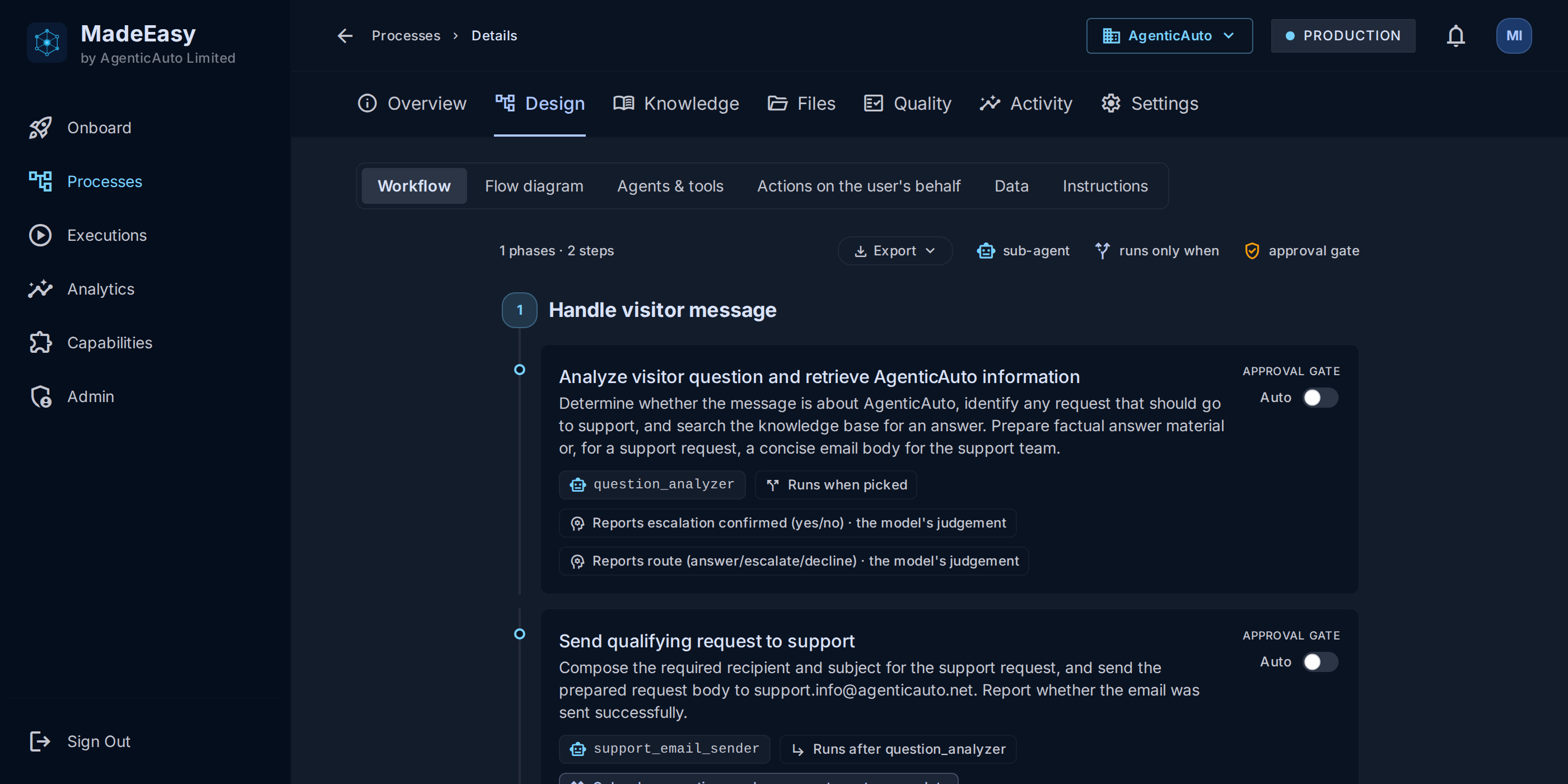Click the Processes breadcrumb link
The height and width of the screenshot is (784, 1568).
405,36
